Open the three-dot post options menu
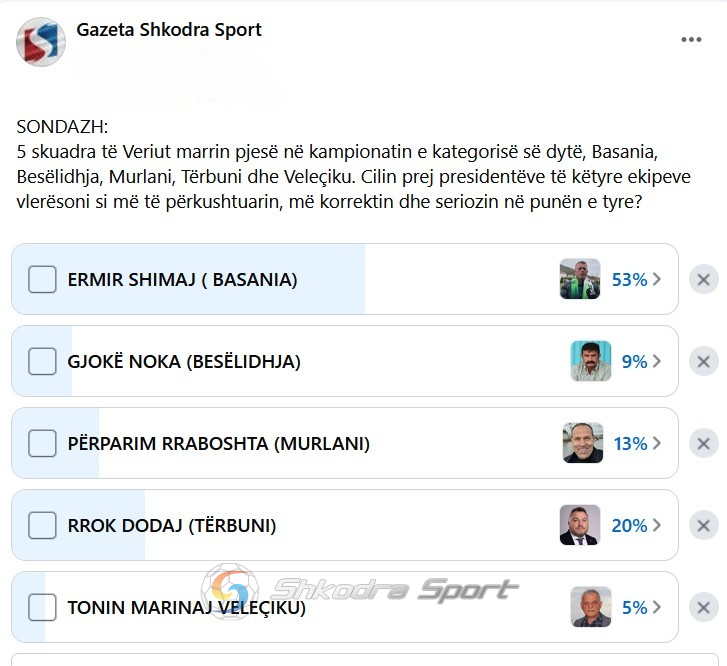Viewport: 727px width, 666px height. point(691,40)
